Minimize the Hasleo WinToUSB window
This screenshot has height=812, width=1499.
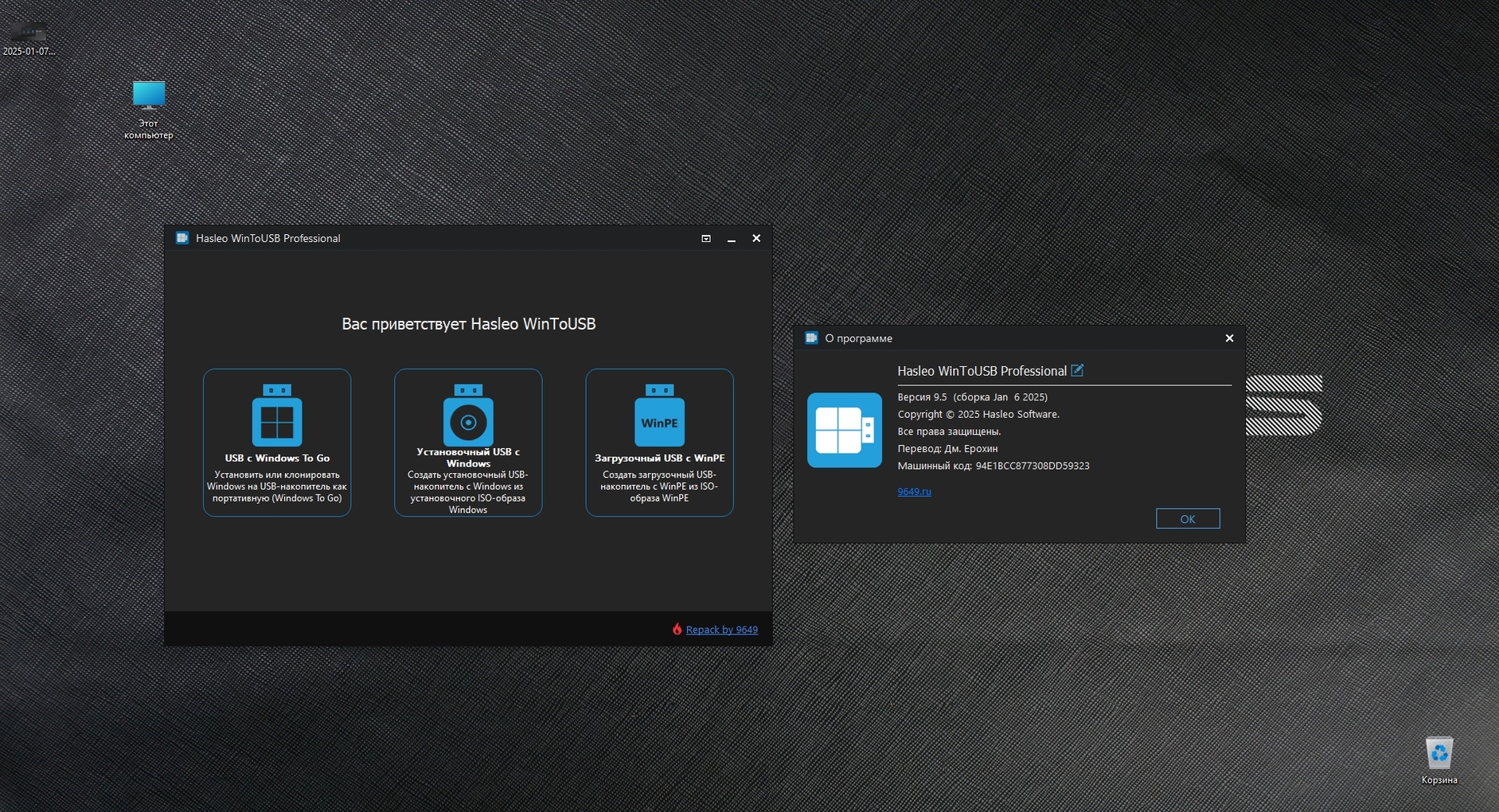point(731,238)
